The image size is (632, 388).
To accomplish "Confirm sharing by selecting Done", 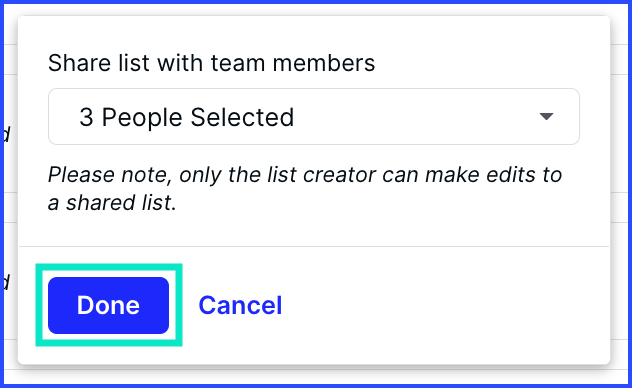I will [x=108, y=305].
